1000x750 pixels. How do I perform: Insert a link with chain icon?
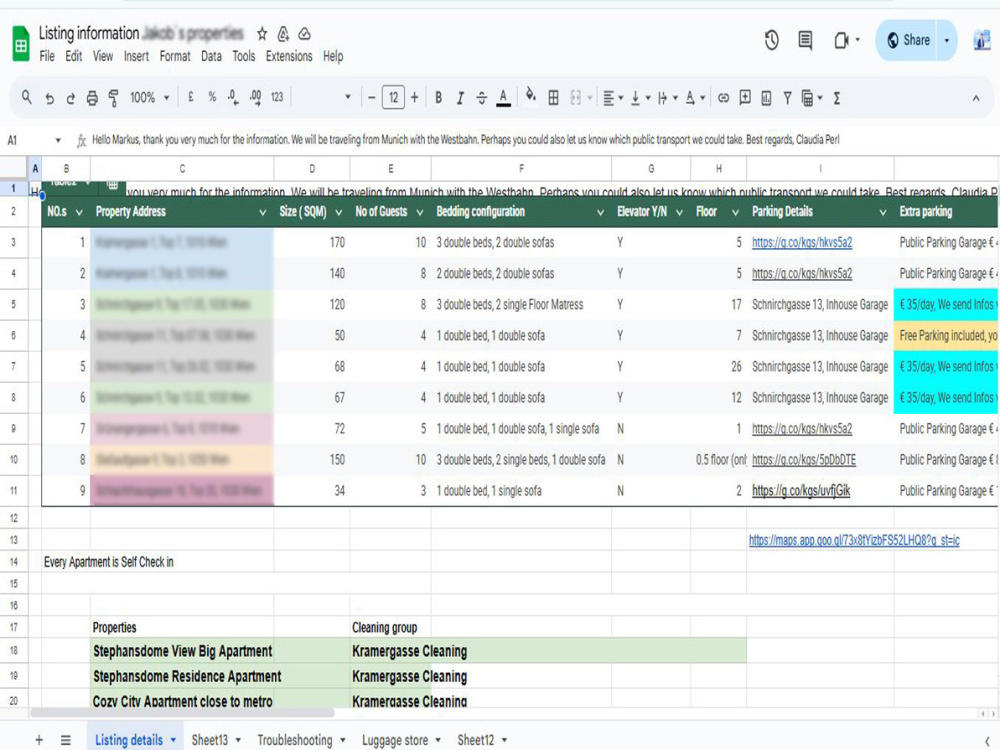(x=723, y=98)
